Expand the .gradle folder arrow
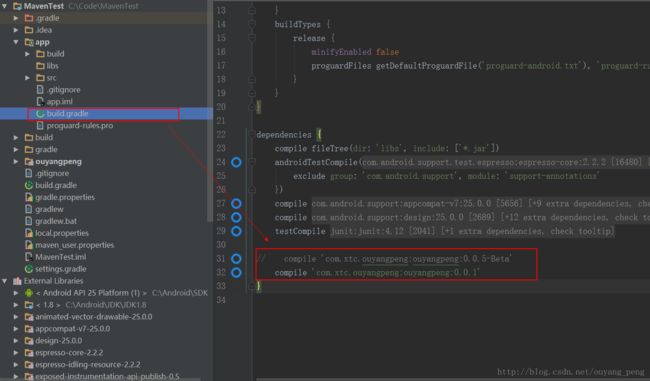Viewport: 650px width, 381px height. click(x=16, y=18)
